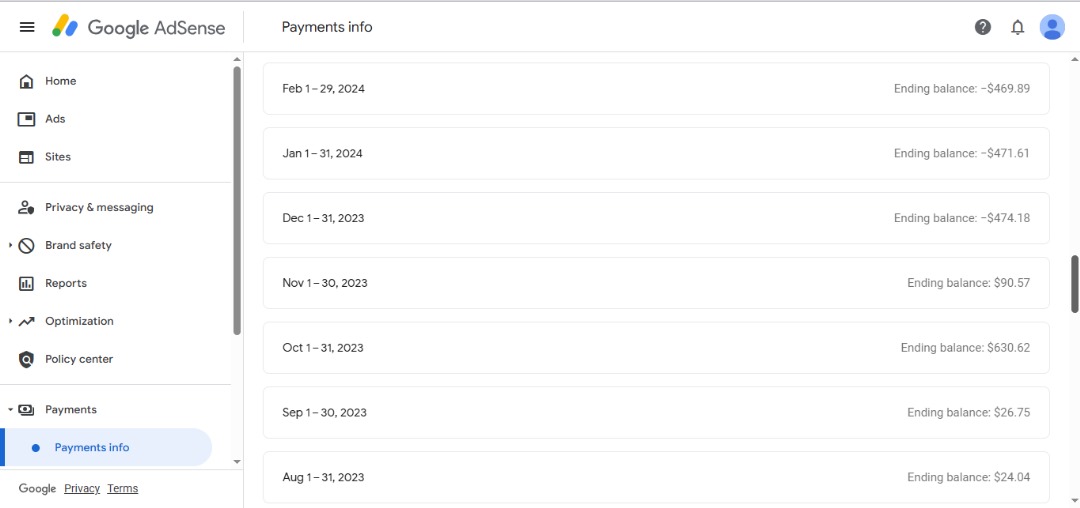Screen dimensions: 1080x508
Task: Open the Feb 1 – 29, 2024 statement
Action: point(656,89)
